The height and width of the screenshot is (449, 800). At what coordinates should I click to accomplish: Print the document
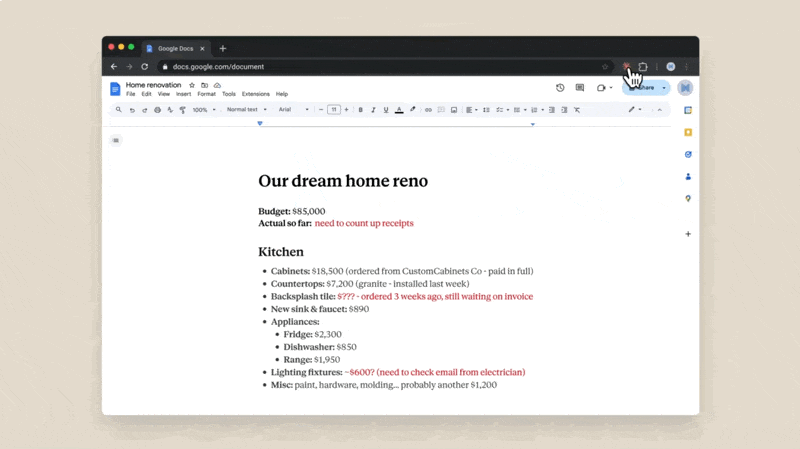[158, 110]
